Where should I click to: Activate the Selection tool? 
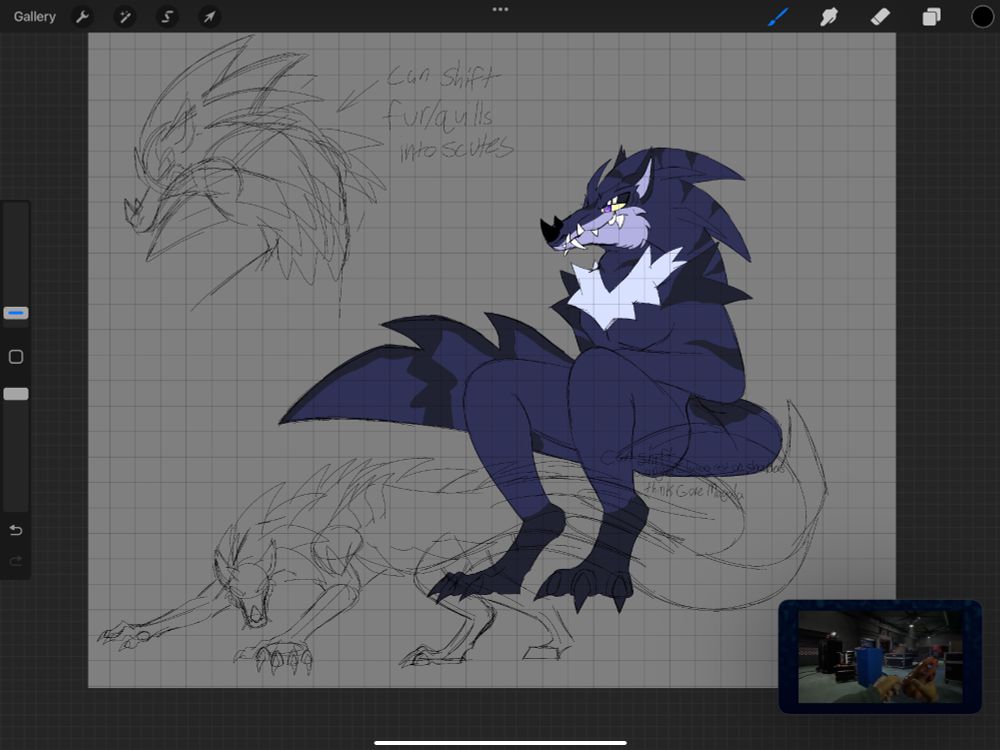click(167, 17)
